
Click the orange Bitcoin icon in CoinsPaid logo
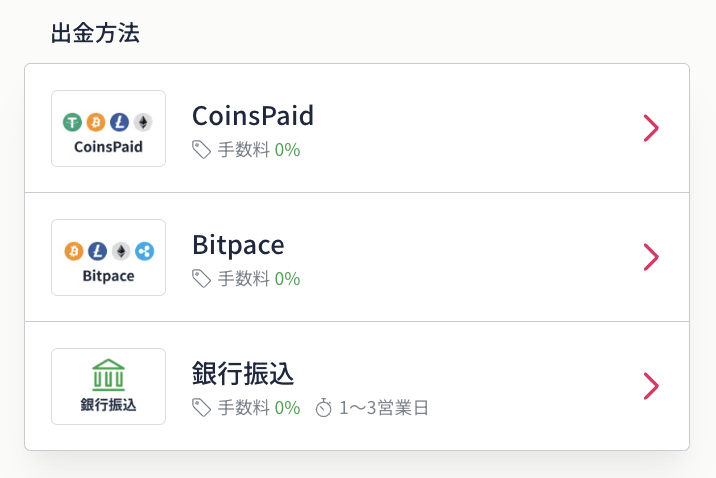[x=96, y=122]
